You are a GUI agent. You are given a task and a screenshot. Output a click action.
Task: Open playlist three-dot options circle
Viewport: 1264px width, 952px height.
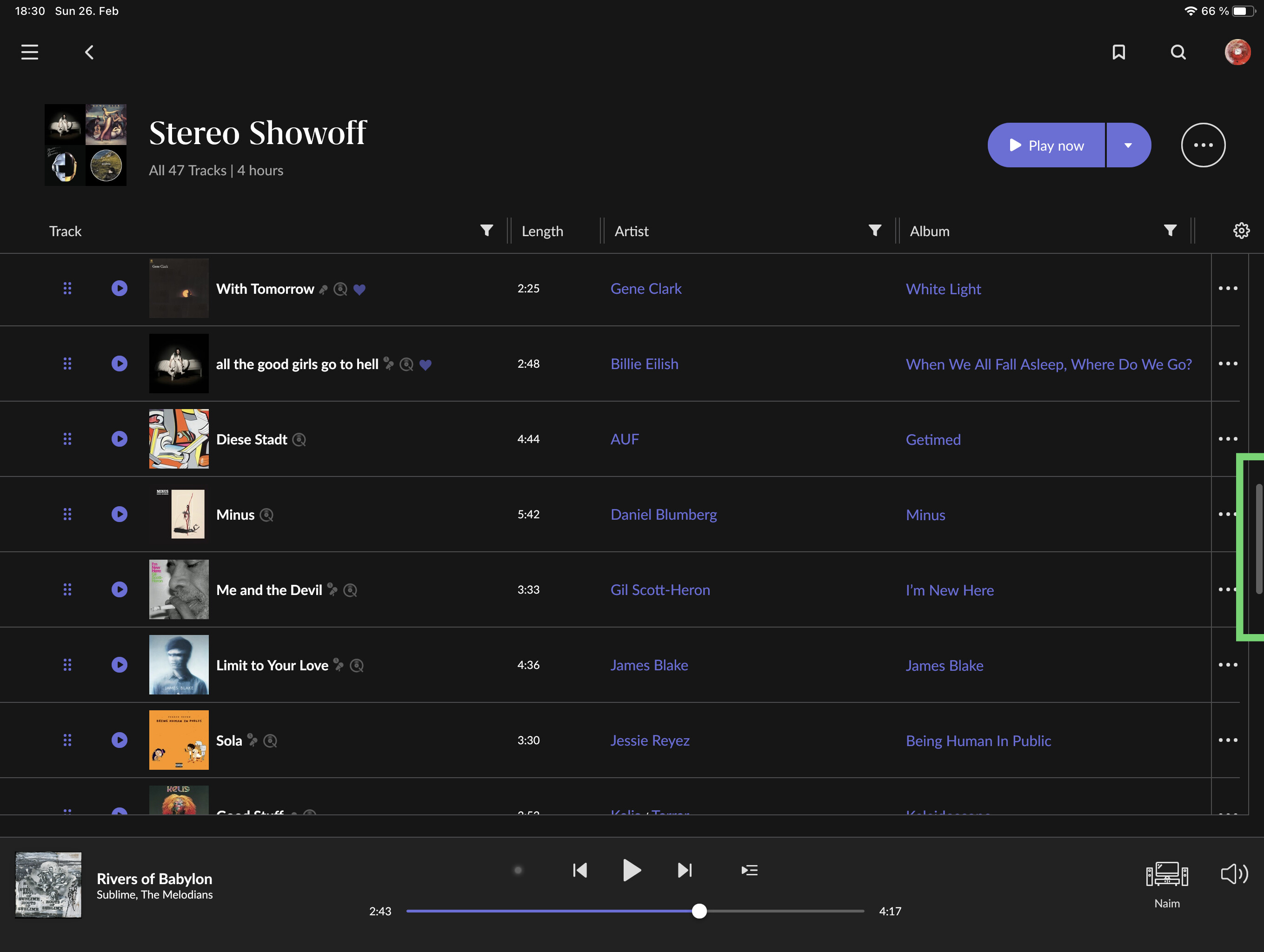(x=1203, y=145)
